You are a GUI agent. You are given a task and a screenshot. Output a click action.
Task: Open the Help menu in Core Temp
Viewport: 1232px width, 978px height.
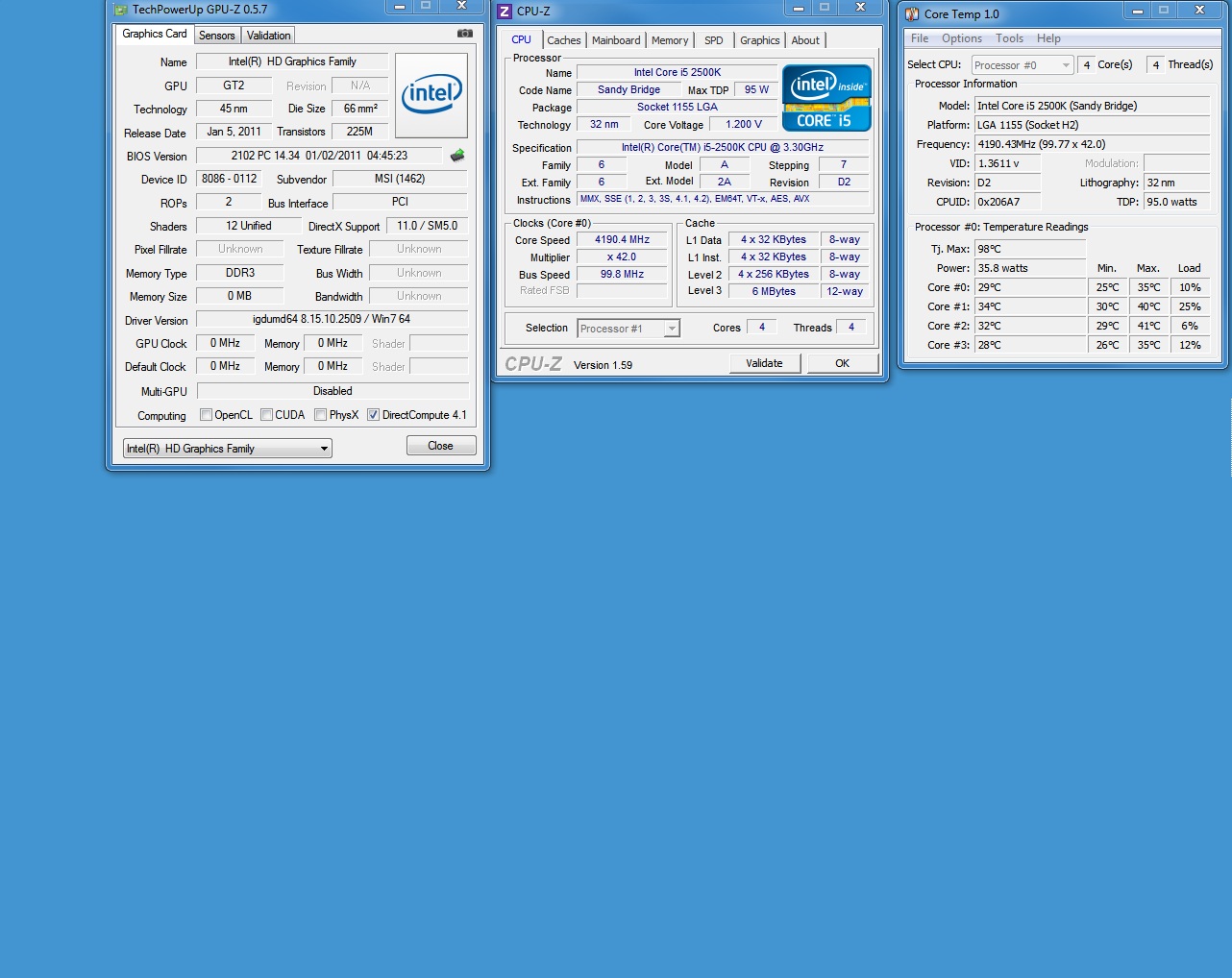point(1048,38)
